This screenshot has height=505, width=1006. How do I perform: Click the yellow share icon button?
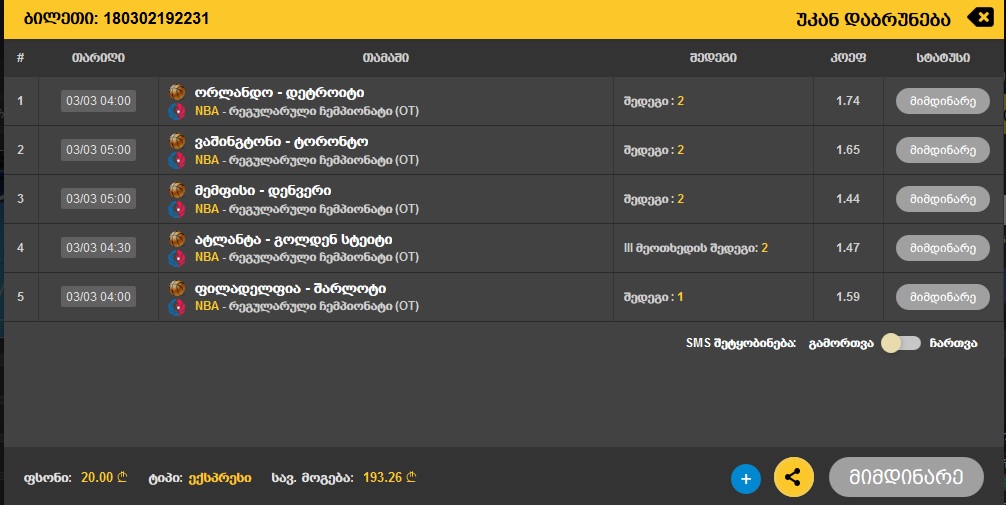pyautogui.click(x=794, y=477)
